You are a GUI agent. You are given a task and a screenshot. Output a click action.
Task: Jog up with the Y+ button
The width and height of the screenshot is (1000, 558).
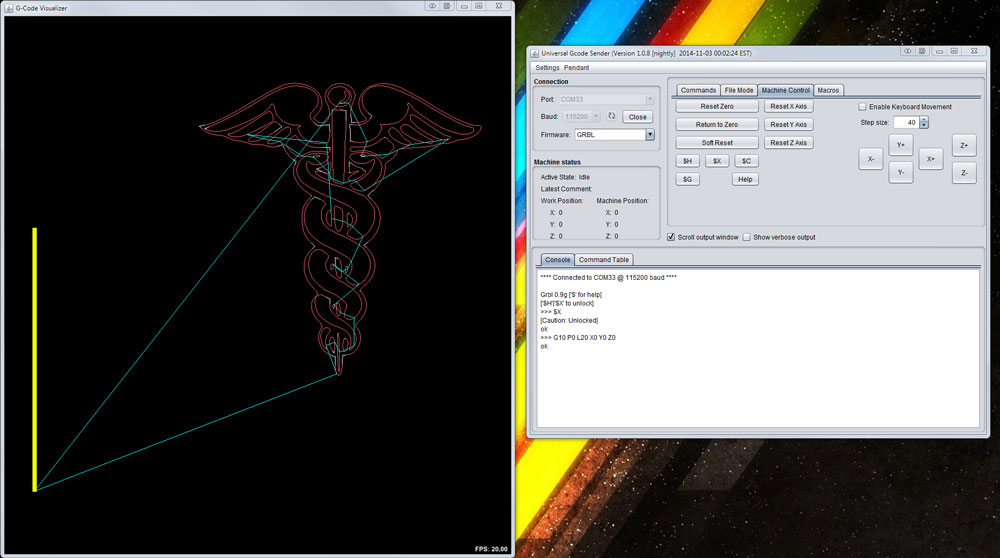[x=900, y=145]
